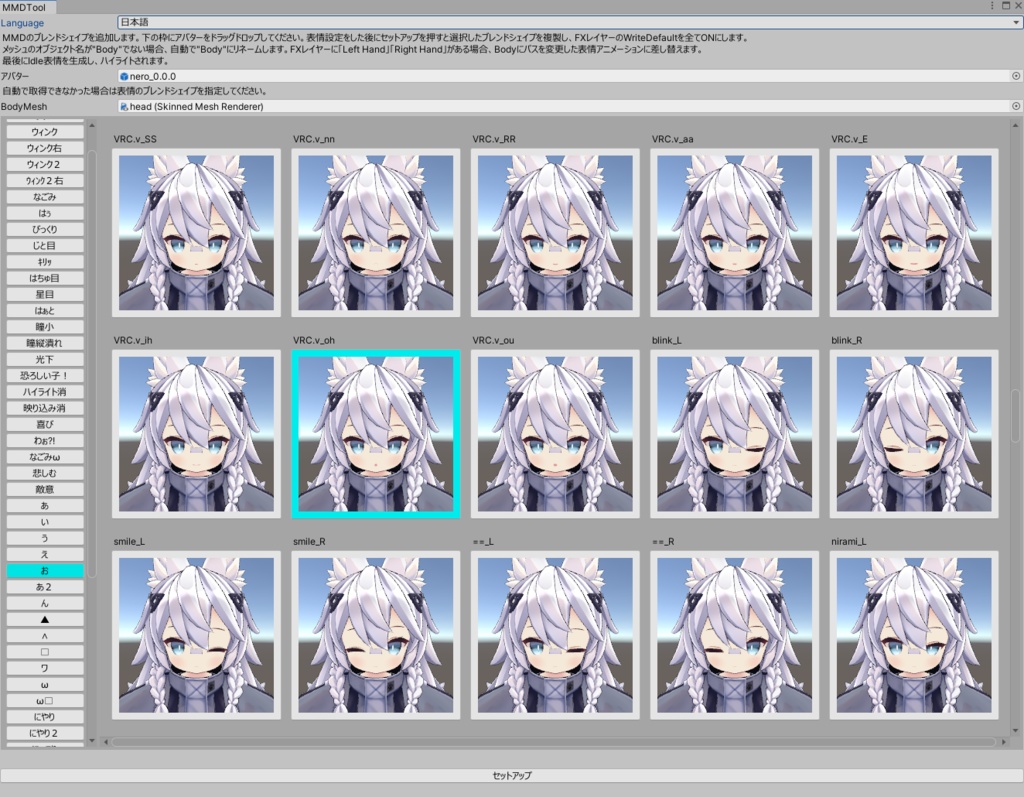The width and height of the screenshot is (1024, 797).
Task: Select the ∧ mouth shape entry
Action: [45, 636]
